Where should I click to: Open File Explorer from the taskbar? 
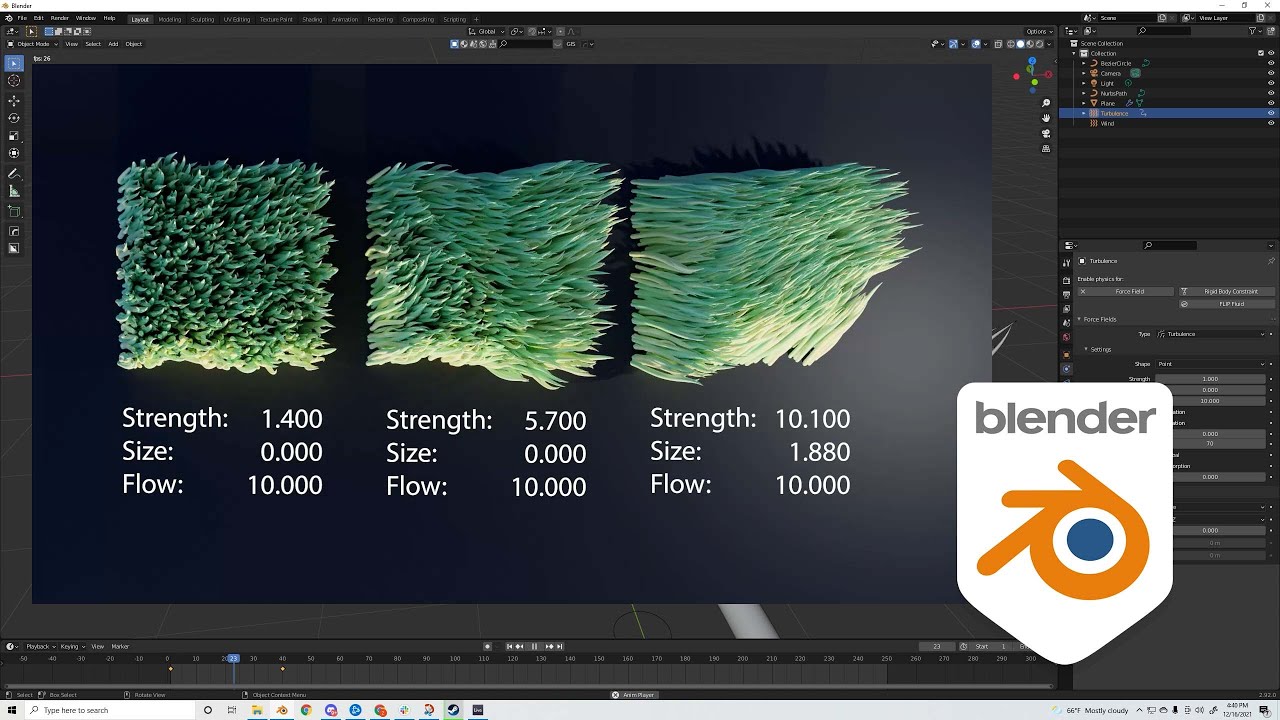pos(257,710)
